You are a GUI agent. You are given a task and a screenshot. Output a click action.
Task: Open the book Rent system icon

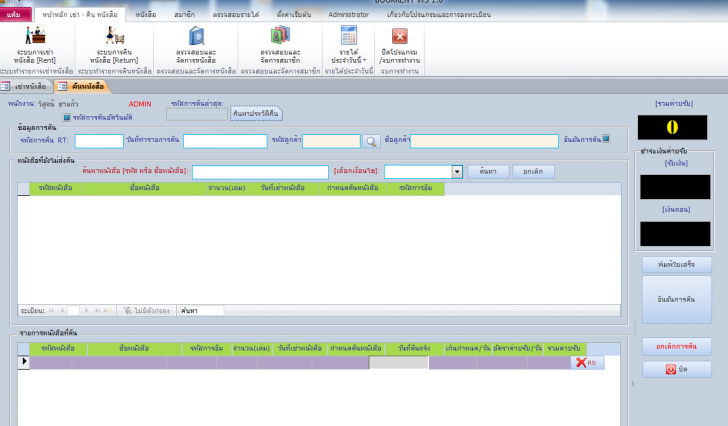pyautogui.click(x=35, y=35)
